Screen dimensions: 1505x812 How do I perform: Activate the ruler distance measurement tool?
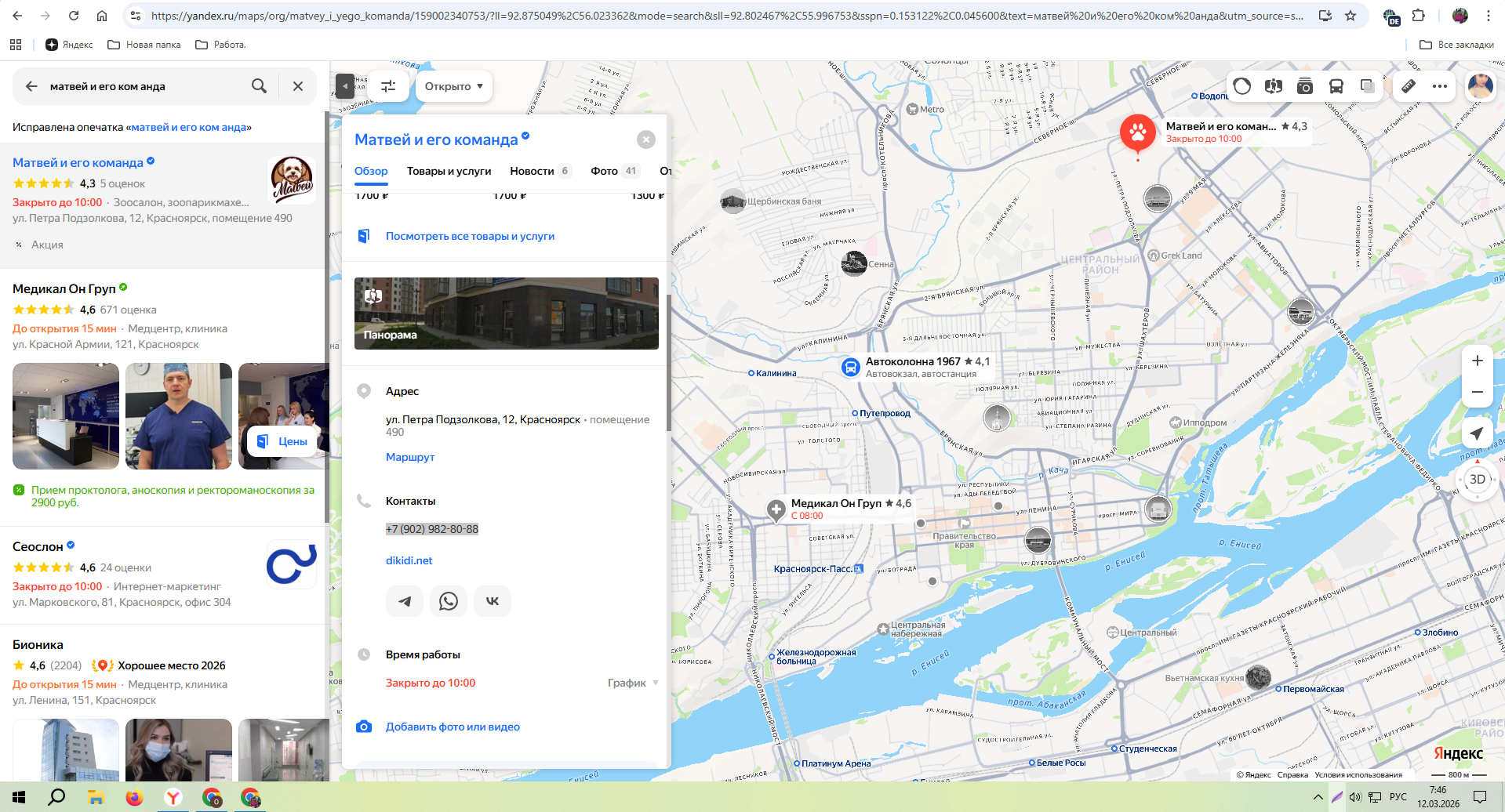(1409, 86)
